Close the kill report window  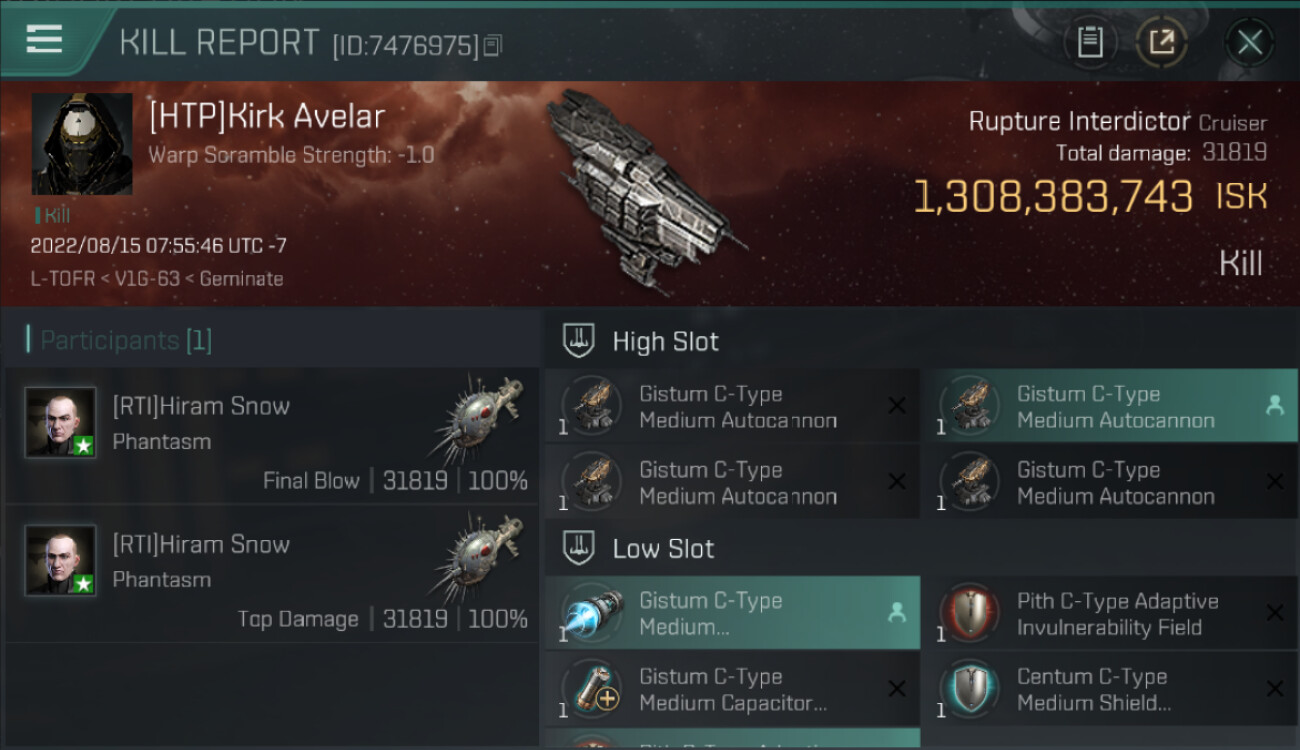point(1249,42)
